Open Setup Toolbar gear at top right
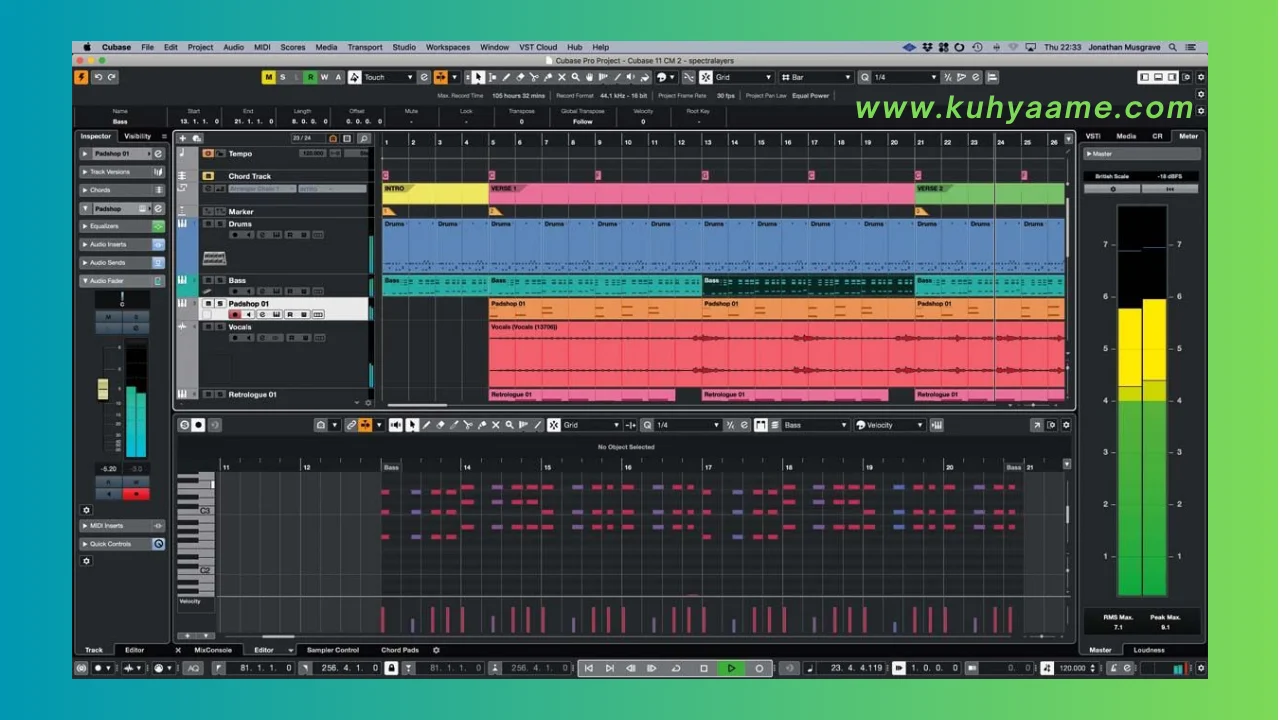 pyautogui.click(x=1201, y=77)
